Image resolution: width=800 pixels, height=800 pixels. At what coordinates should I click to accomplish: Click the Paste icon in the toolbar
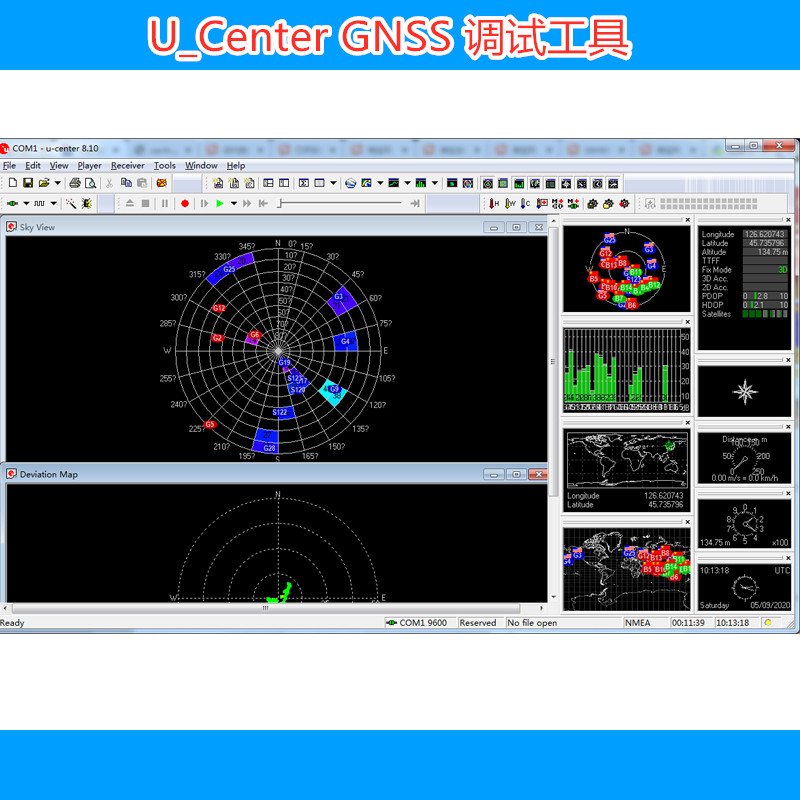pyautogui.click(x=142, y=183)
